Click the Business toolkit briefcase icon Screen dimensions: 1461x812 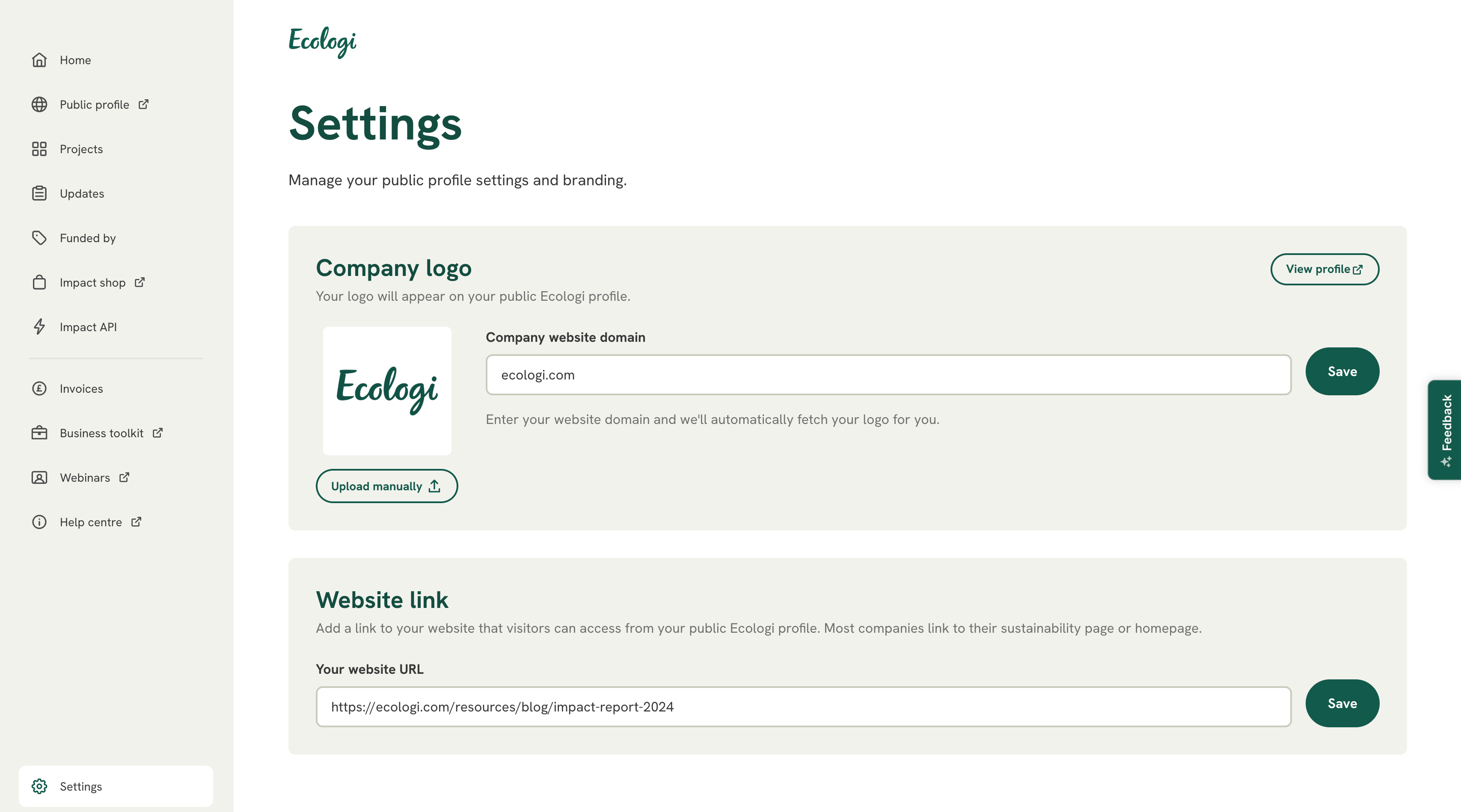pos(39,433)
